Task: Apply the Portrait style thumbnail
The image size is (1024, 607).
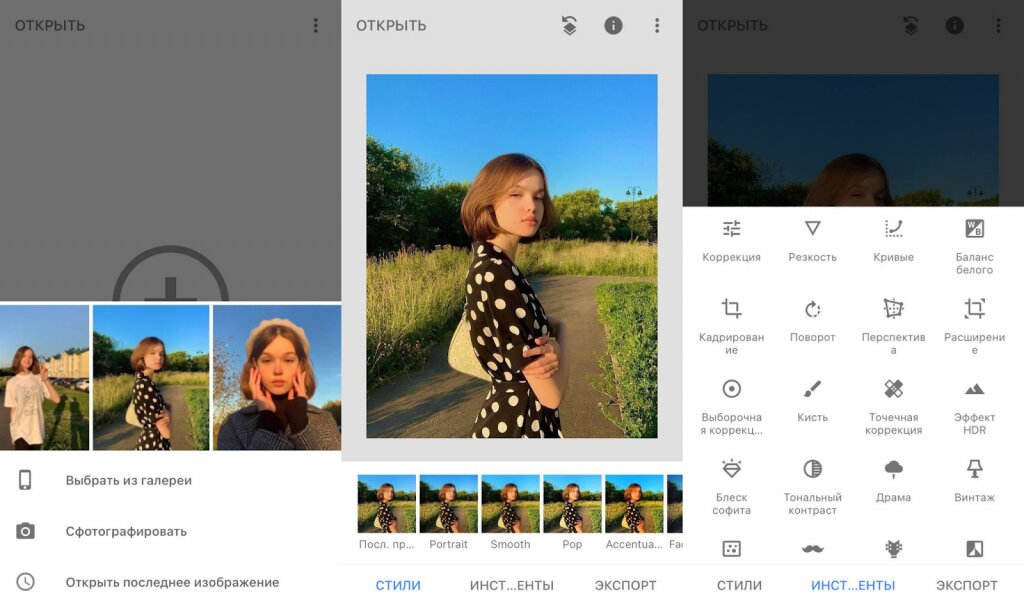Action: pyautogui.click(x=448, y=505)
